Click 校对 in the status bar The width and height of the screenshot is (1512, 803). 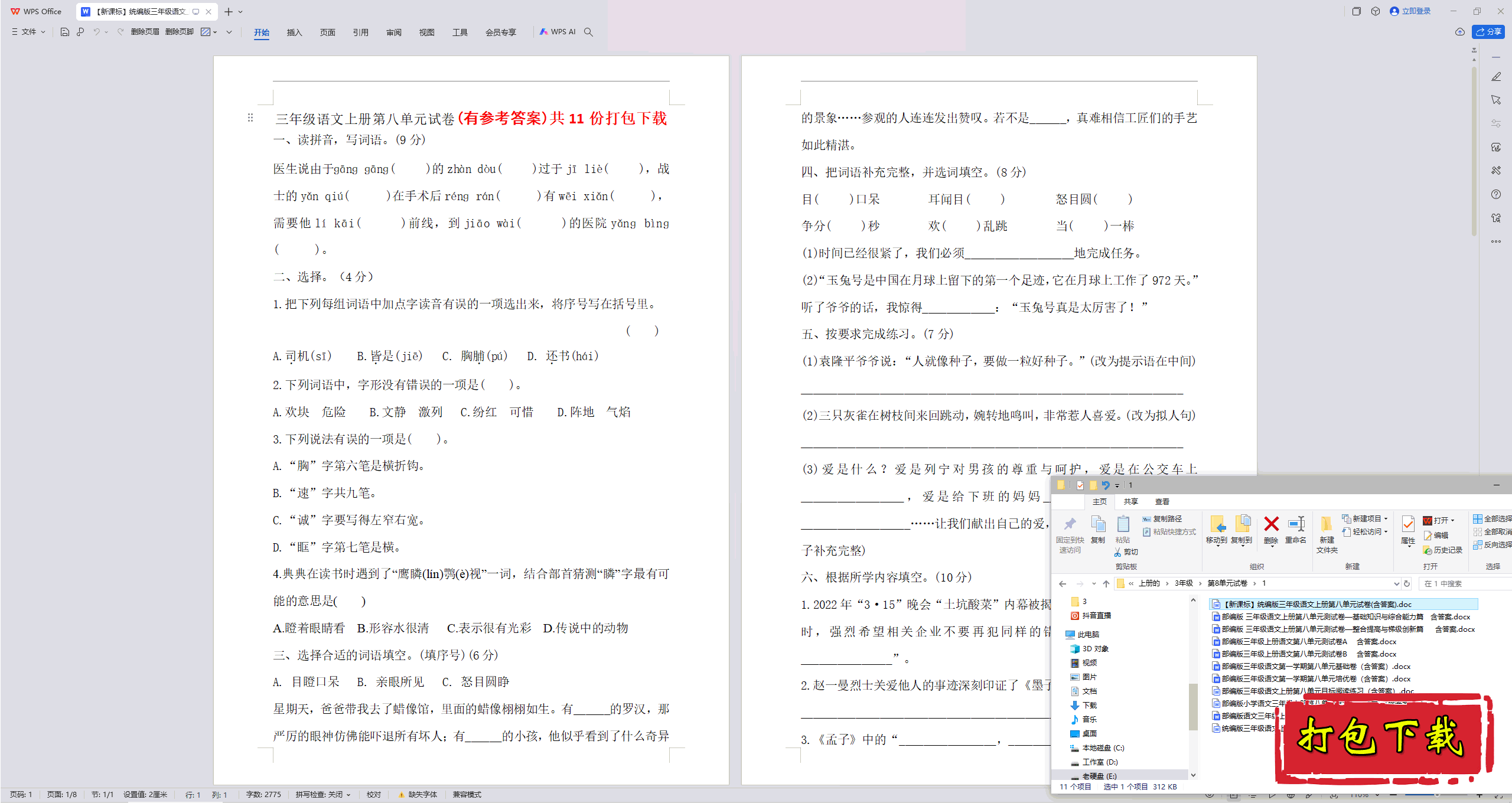[374, 795]
